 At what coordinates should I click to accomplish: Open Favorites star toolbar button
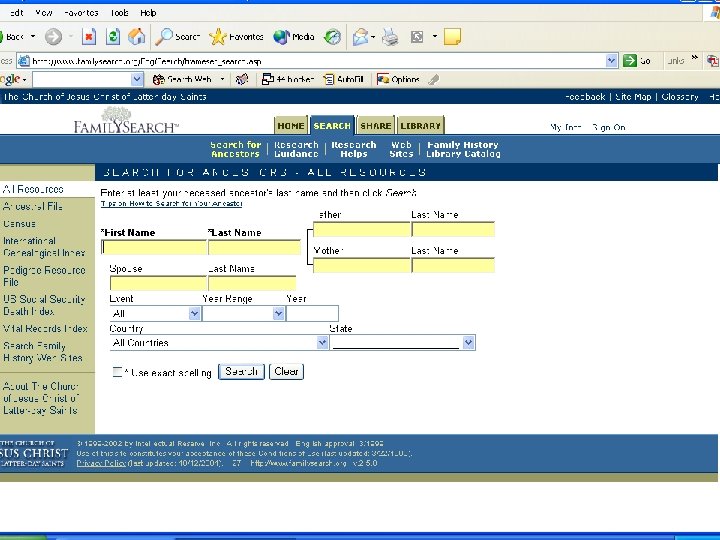236,37
